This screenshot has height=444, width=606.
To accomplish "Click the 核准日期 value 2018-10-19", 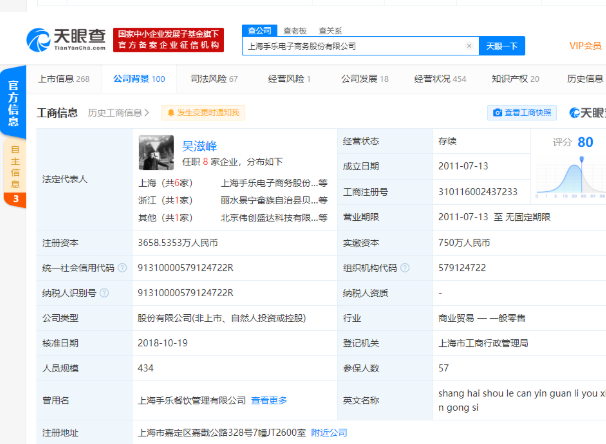I will pyautogui.click(x=162, y=343).
